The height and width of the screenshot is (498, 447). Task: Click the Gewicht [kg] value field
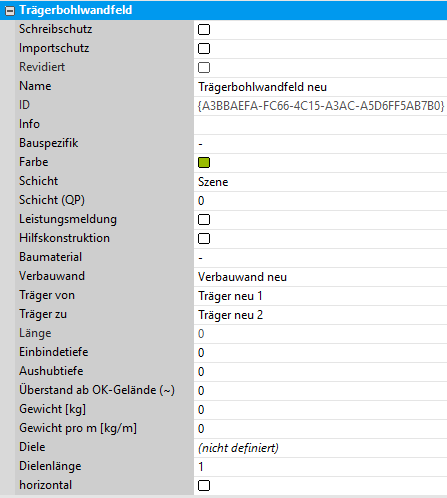320,410
